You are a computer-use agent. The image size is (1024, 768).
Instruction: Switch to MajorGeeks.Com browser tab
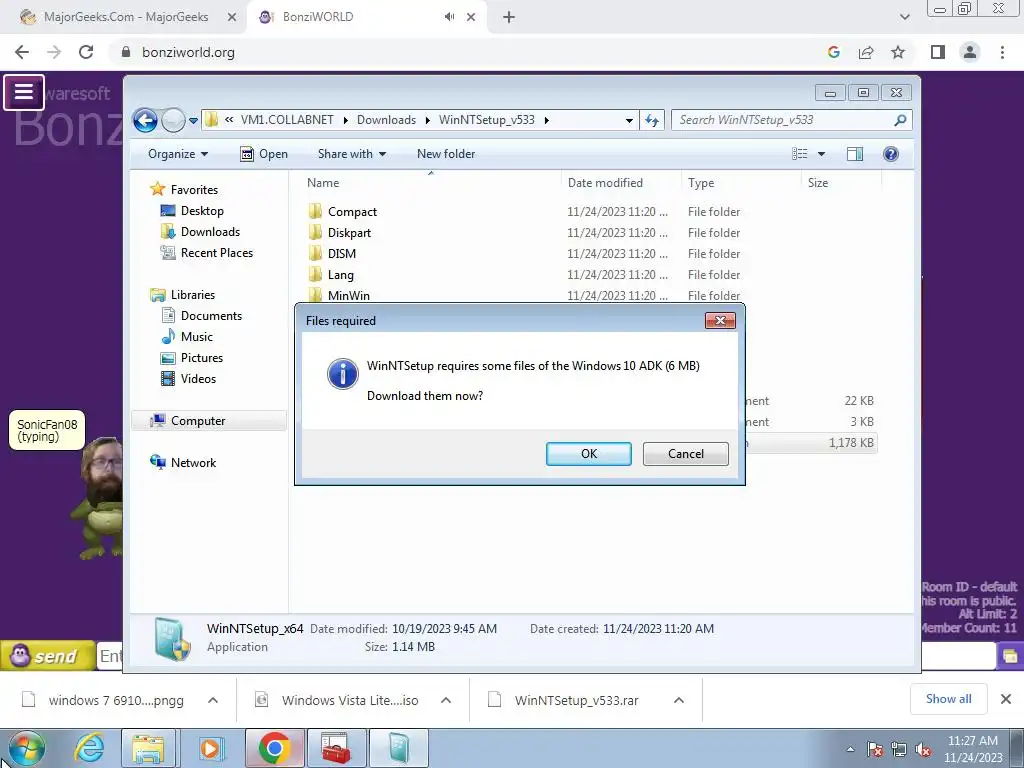coord(126,17)
